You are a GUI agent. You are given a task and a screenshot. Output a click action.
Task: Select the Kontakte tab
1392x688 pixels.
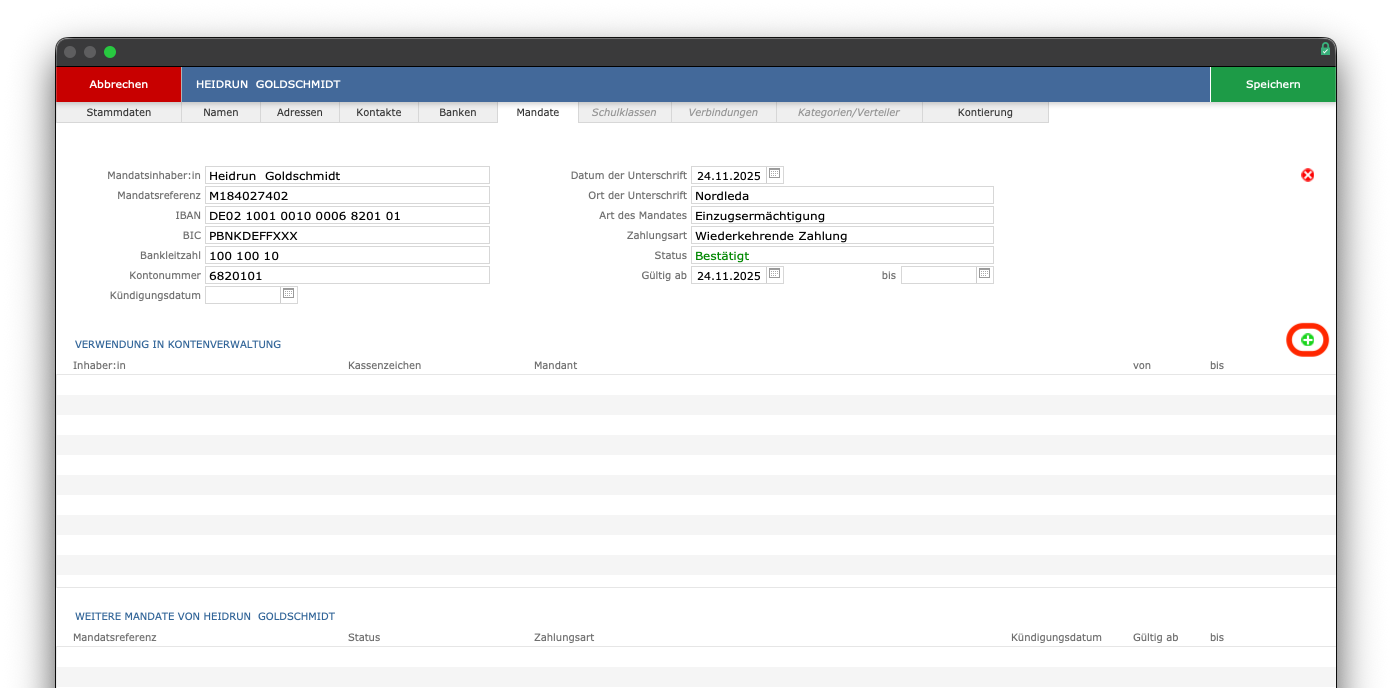[379, 112]
